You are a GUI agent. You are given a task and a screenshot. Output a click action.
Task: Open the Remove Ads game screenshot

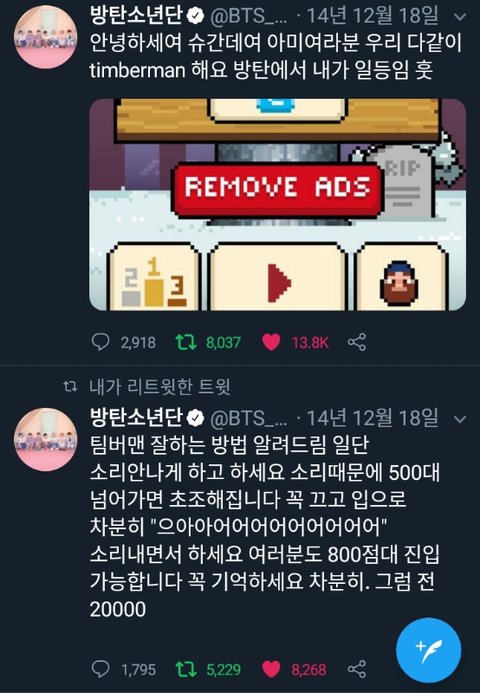pos(278,205)
